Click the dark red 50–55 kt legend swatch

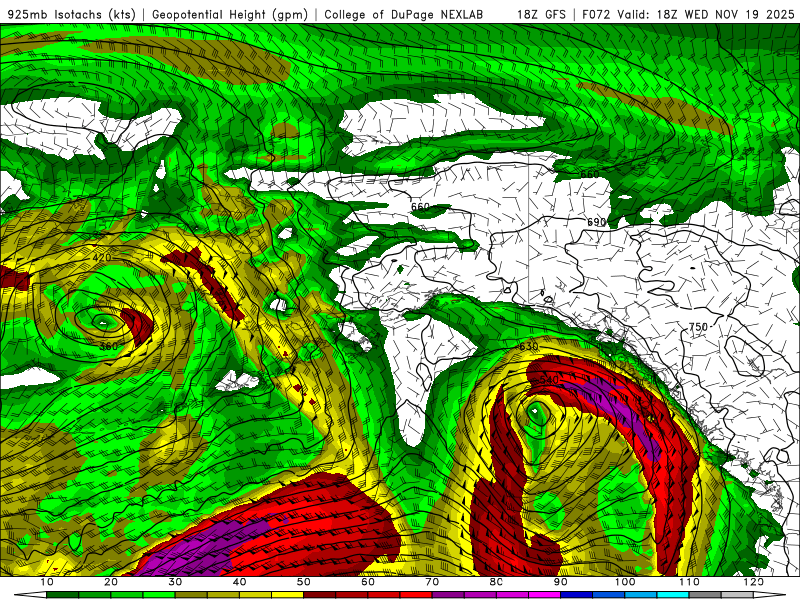[x=319, y=595]
